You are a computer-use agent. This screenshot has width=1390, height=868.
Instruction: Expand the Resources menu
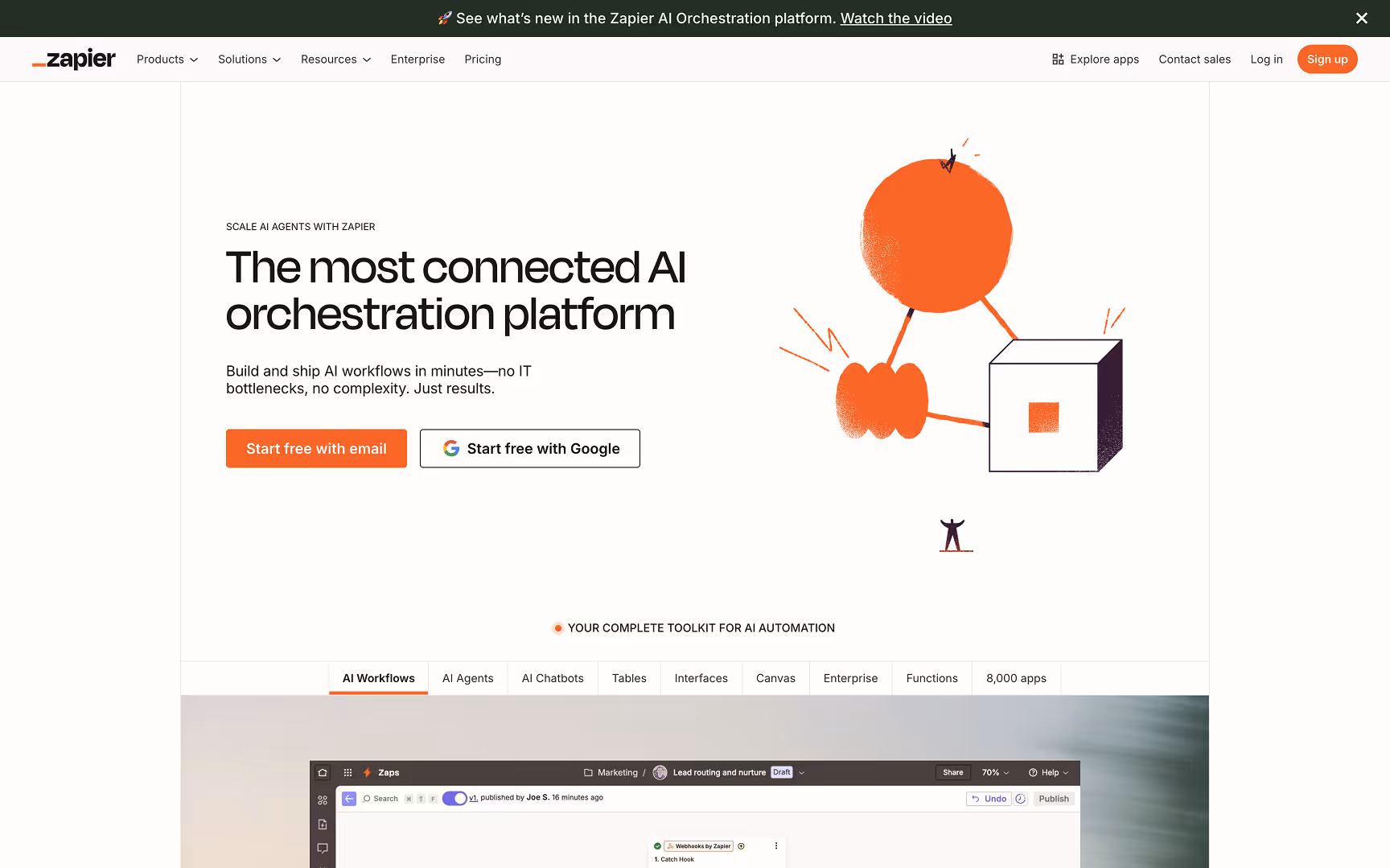click(335, 60)
